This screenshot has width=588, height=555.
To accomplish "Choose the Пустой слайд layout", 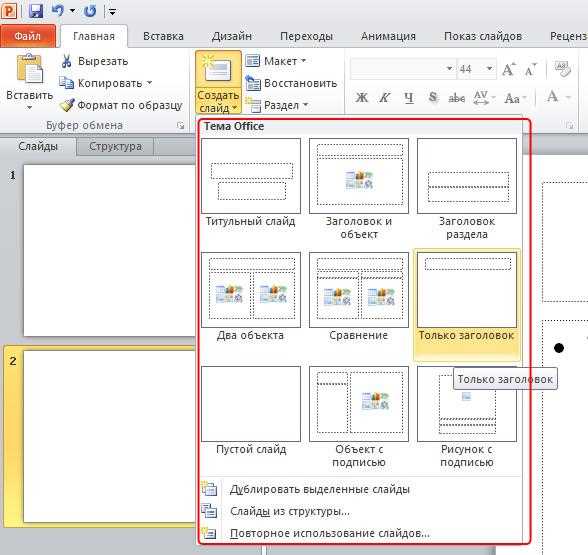I will [x=251, y=411].
